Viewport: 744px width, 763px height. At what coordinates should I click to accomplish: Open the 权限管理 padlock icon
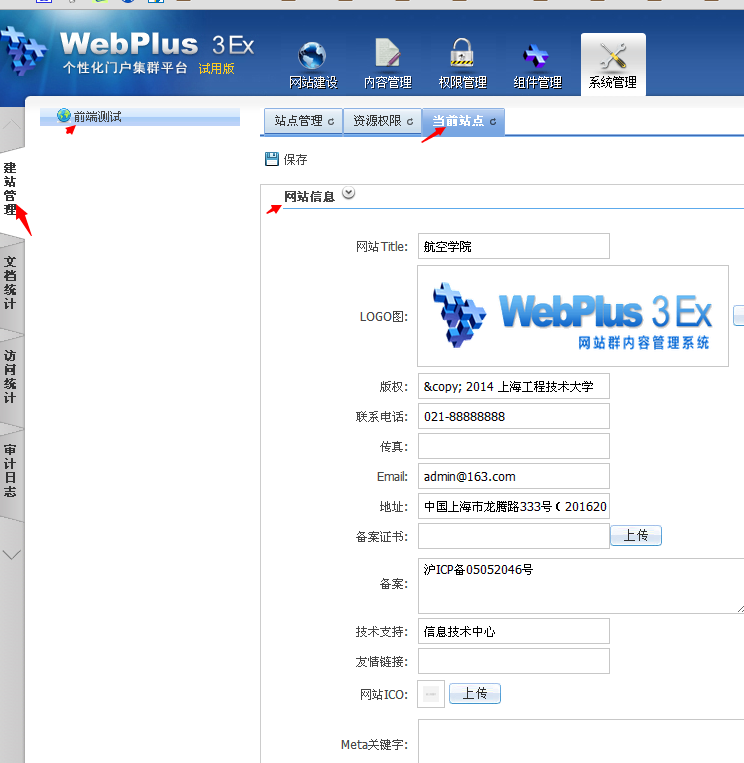click(x=462, y=56)
